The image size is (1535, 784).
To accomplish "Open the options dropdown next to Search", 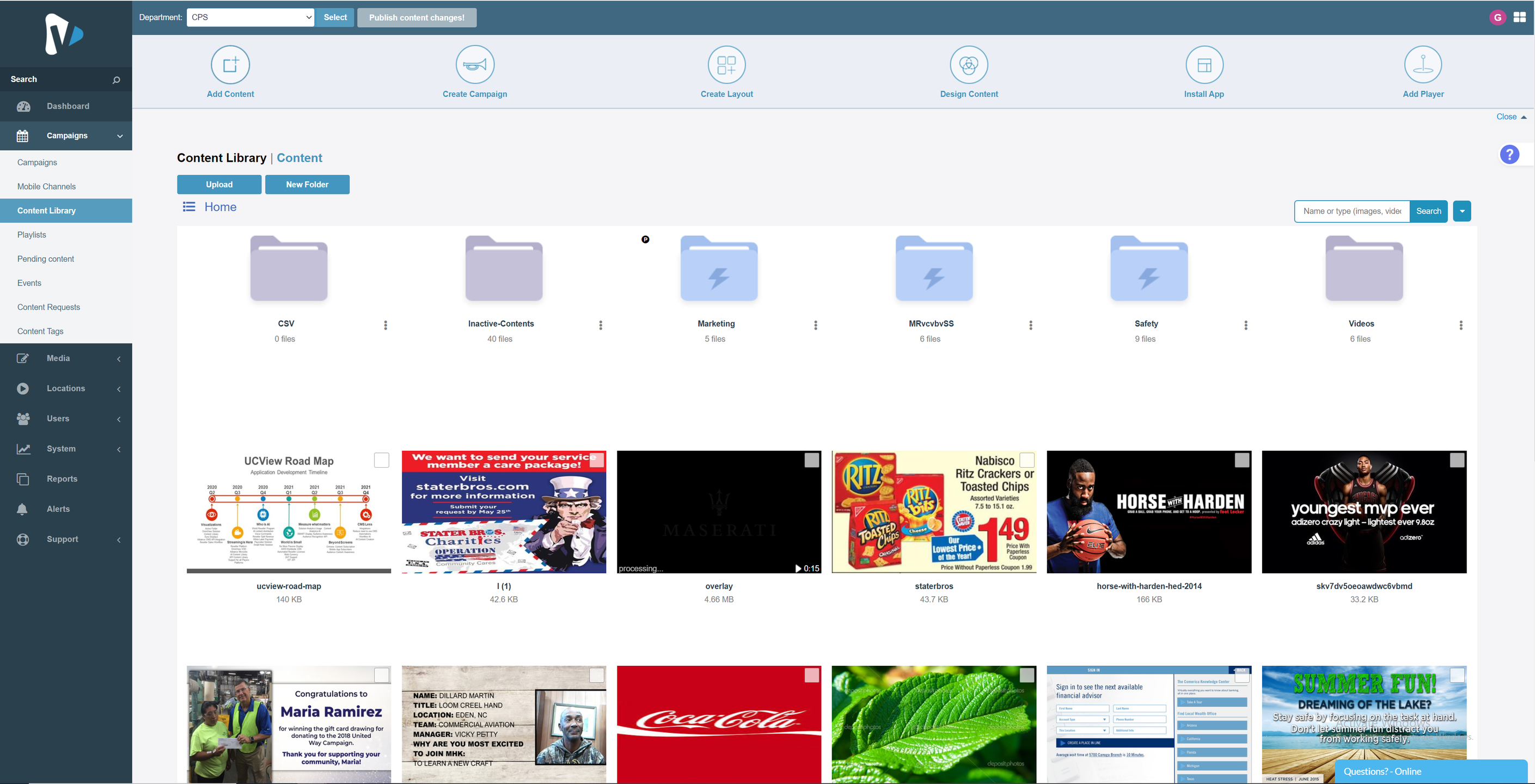I will coord(1461,211).
